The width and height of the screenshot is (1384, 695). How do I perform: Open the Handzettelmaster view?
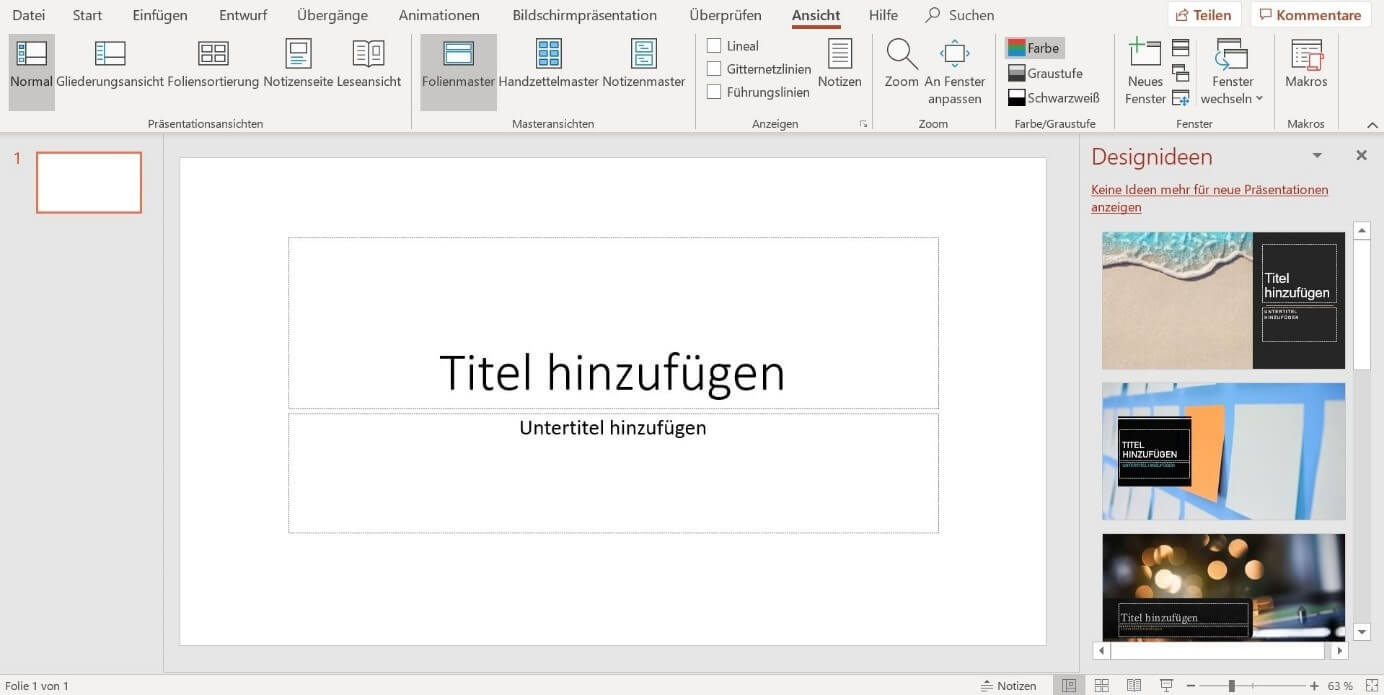(x=548, y=65)
